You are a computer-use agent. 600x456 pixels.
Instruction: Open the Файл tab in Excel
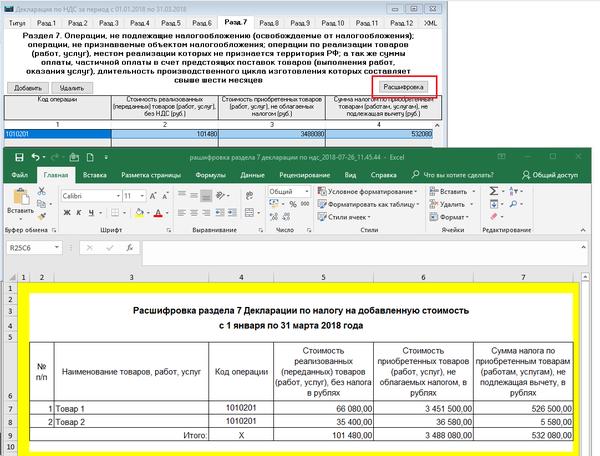pos(20,175)
